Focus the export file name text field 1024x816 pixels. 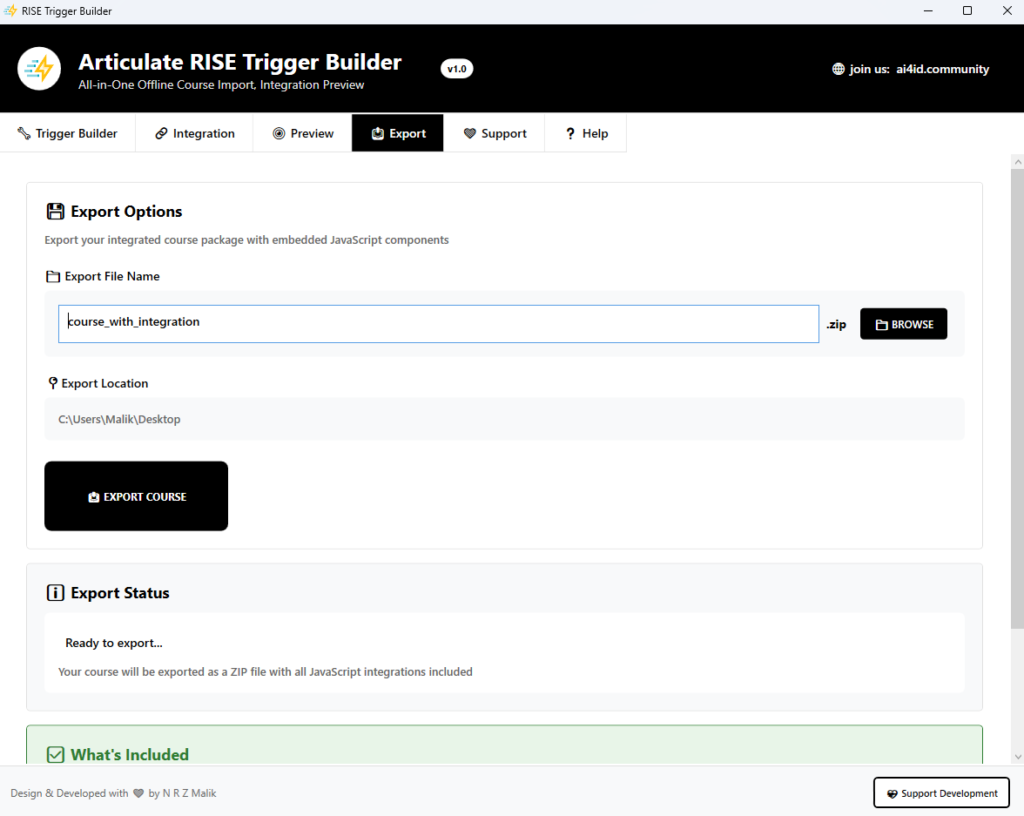point(438,324)
